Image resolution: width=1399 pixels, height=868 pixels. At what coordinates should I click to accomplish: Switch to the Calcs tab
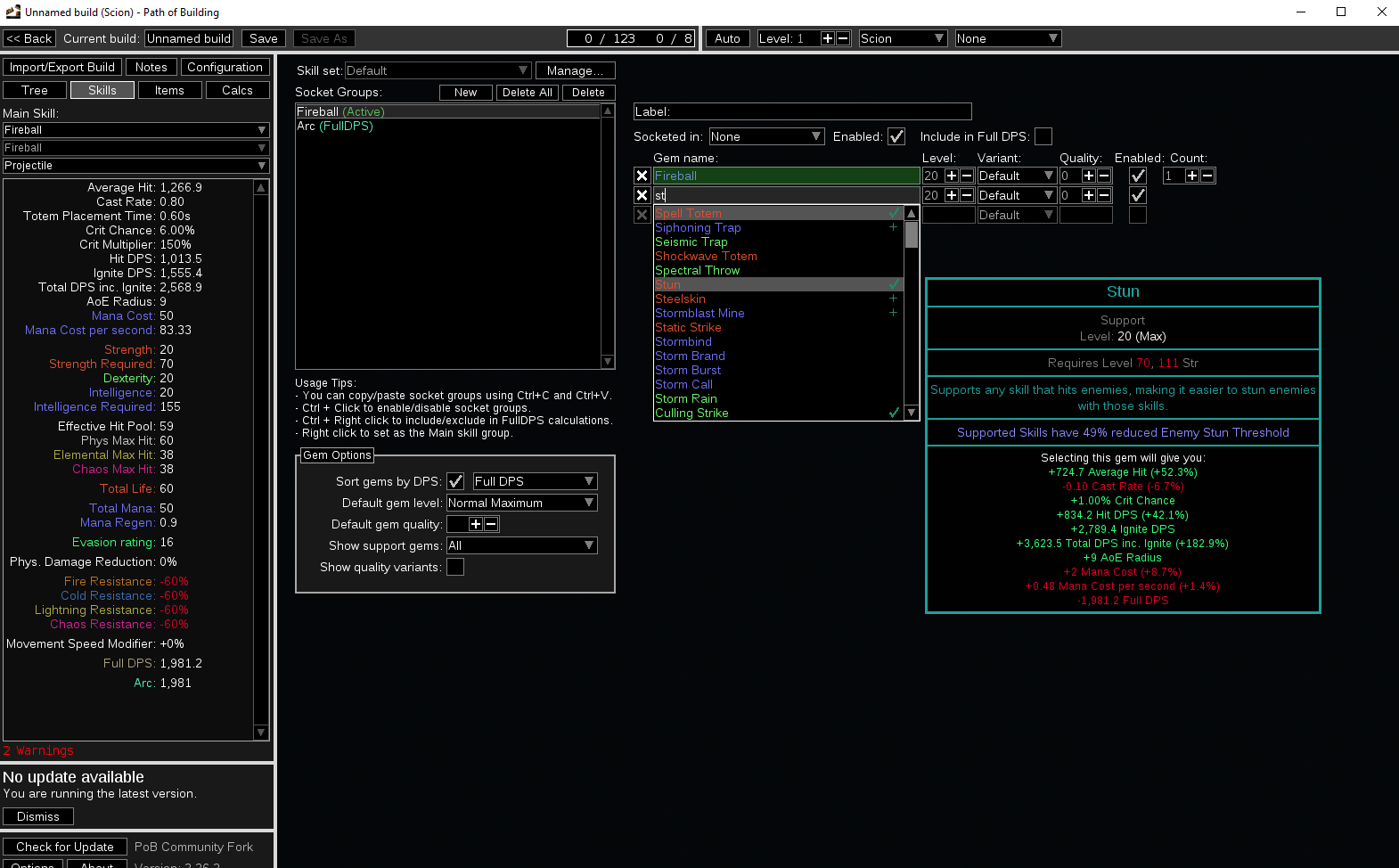[x=237, y=90]
